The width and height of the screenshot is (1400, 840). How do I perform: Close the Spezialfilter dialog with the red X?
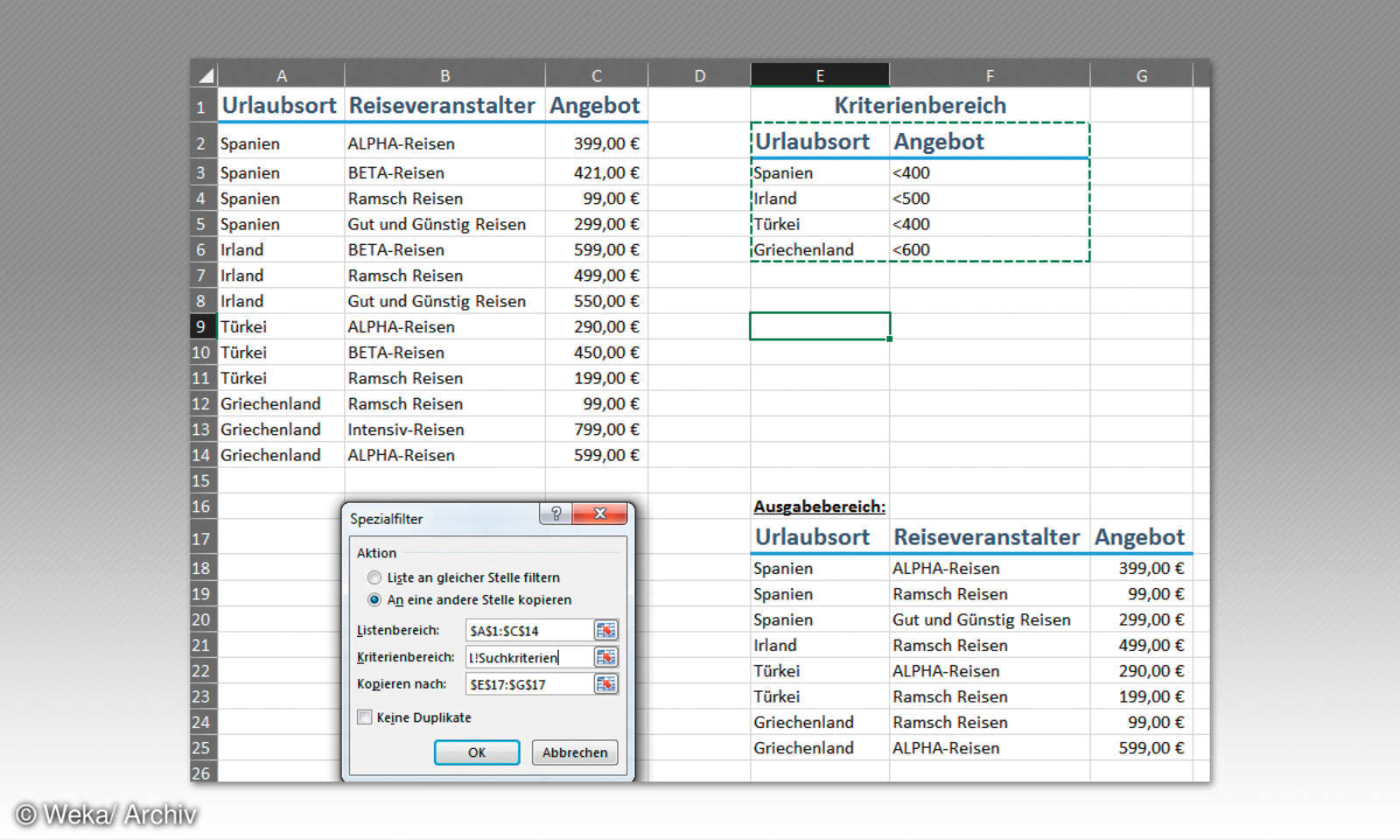click(x=599, y=514)
